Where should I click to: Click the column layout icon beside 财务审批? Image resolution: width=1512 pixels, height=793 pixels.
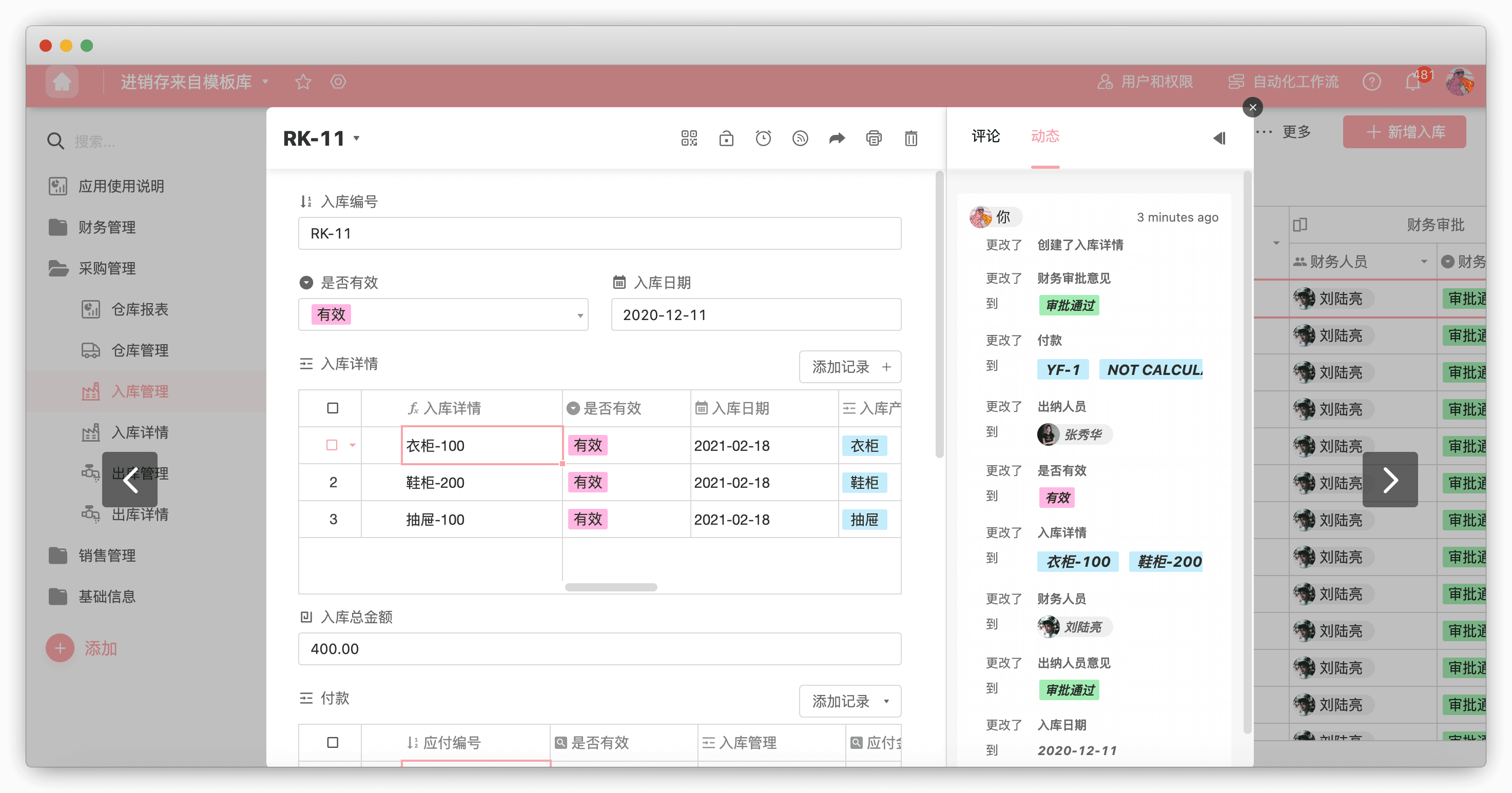click(x=1300, y=225)
